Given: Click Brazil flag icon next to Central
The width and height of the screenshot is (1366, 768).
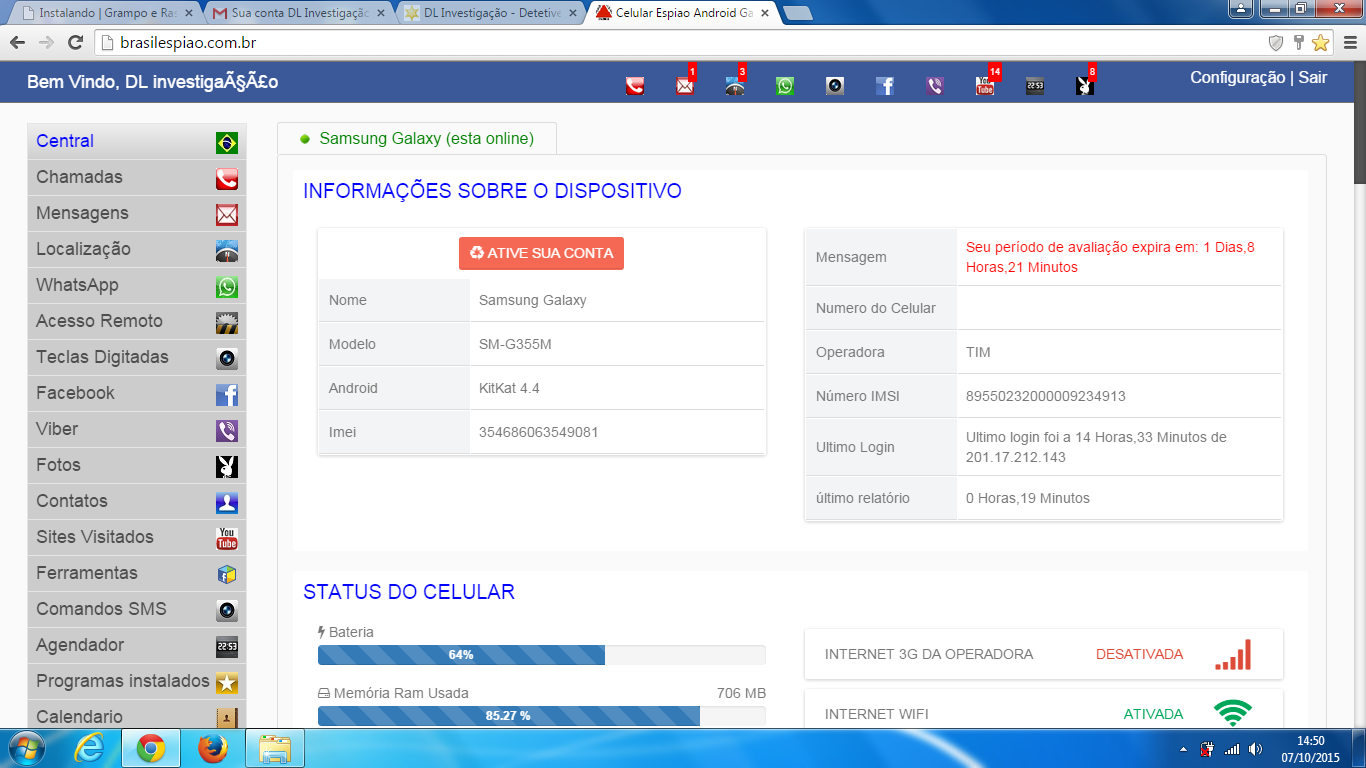Looking at the screenshot, I should pyautogui.click(x=227, y=143).
